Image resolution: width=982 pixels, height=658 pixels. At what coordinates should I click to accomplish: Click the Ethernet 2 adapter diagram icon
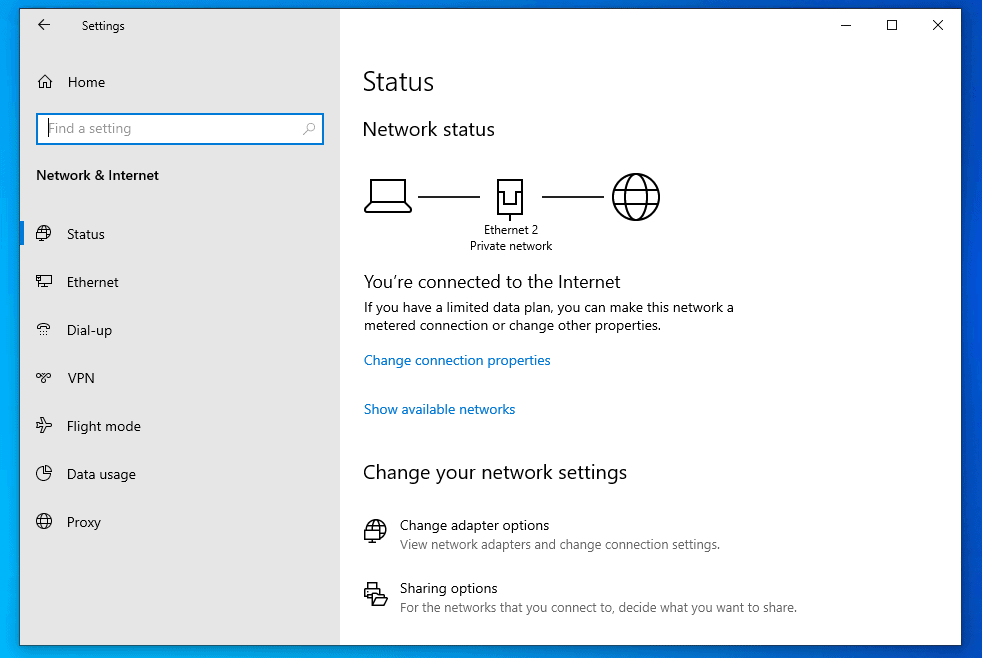510,198
